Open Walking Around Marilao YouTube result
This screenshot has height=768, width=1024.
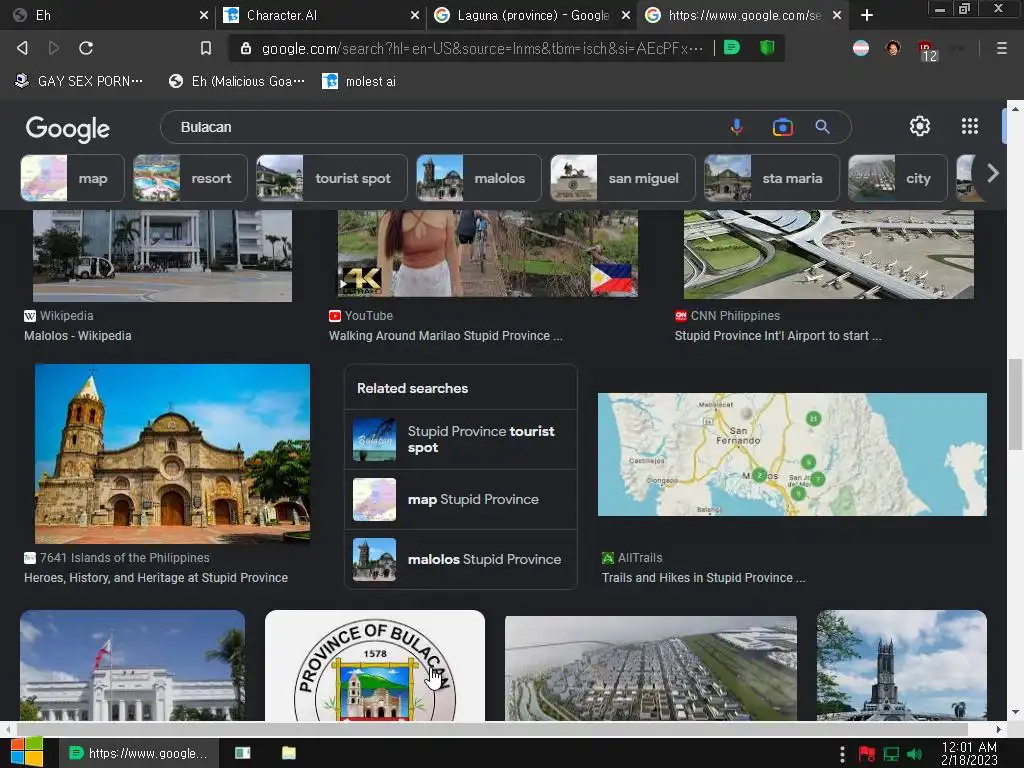445,336
